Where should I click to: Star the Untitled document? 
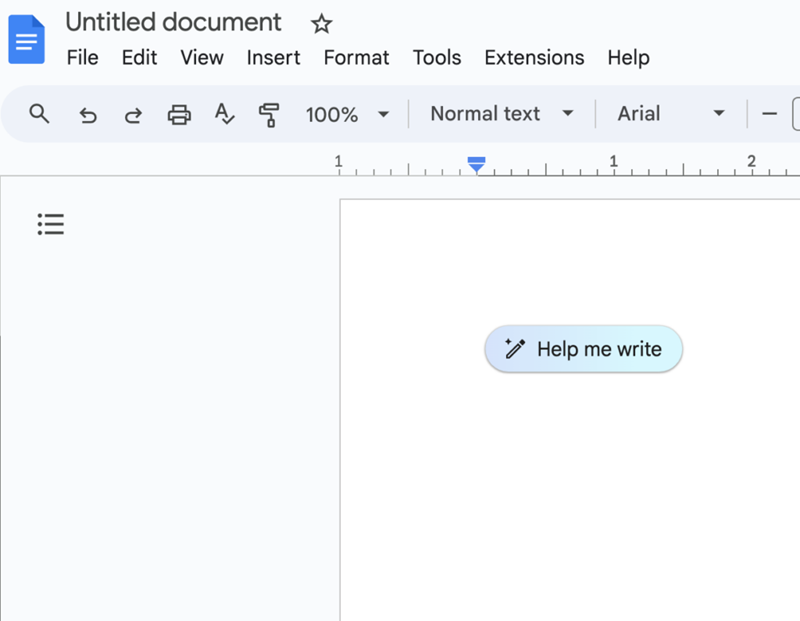tap(320, 22)
